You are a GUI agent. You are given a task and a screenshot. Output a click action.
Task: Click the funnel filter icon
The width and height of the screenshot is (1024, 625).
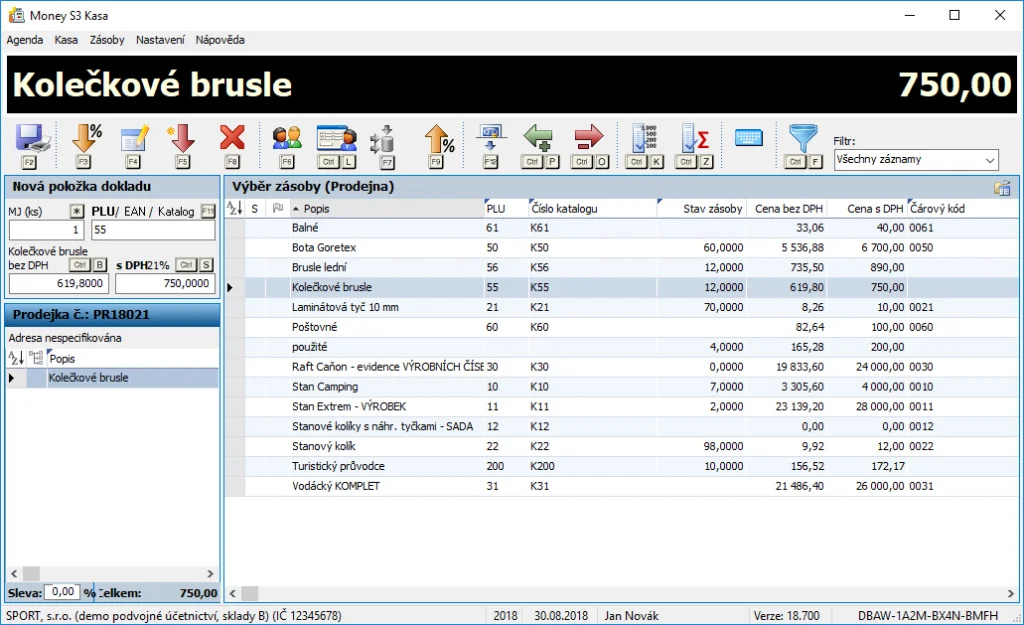[803, 139]
